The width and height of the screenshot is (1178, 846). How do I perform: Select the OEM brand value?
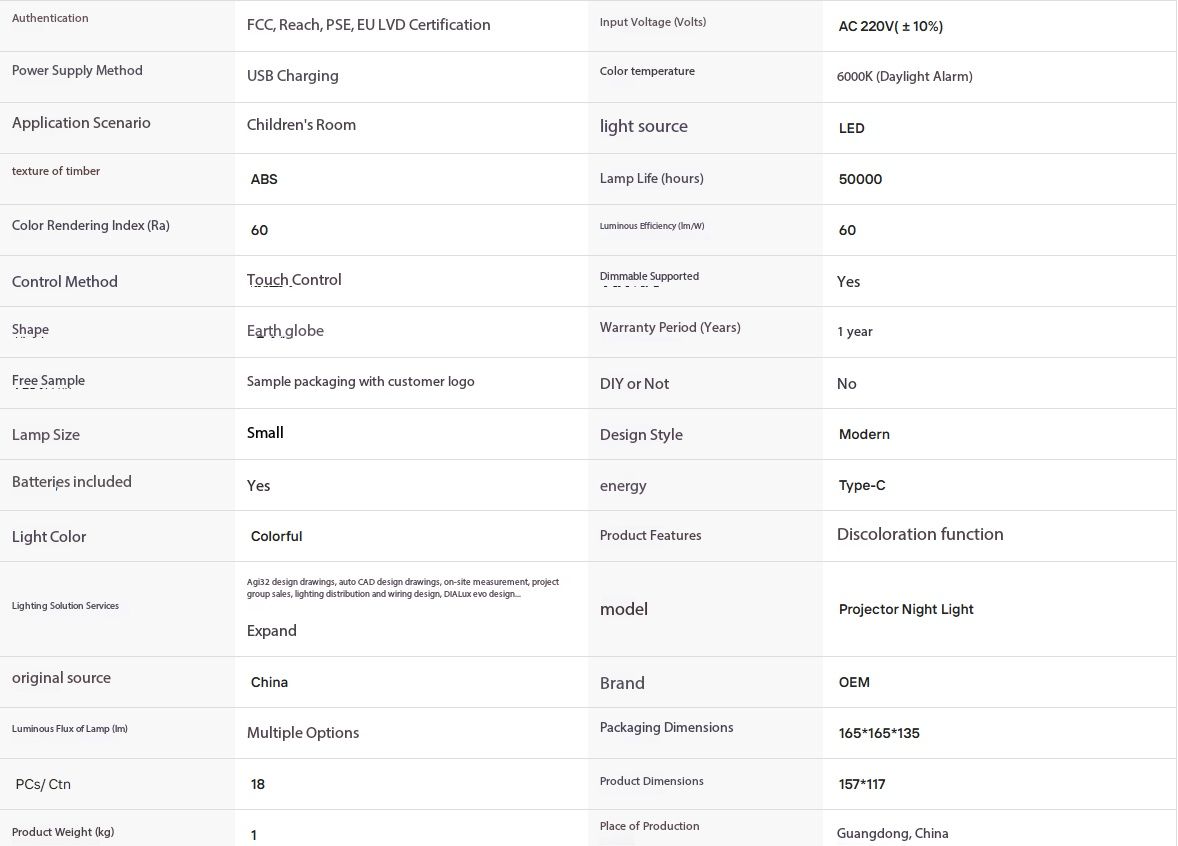pyautogui.click(x=854, y=682)
